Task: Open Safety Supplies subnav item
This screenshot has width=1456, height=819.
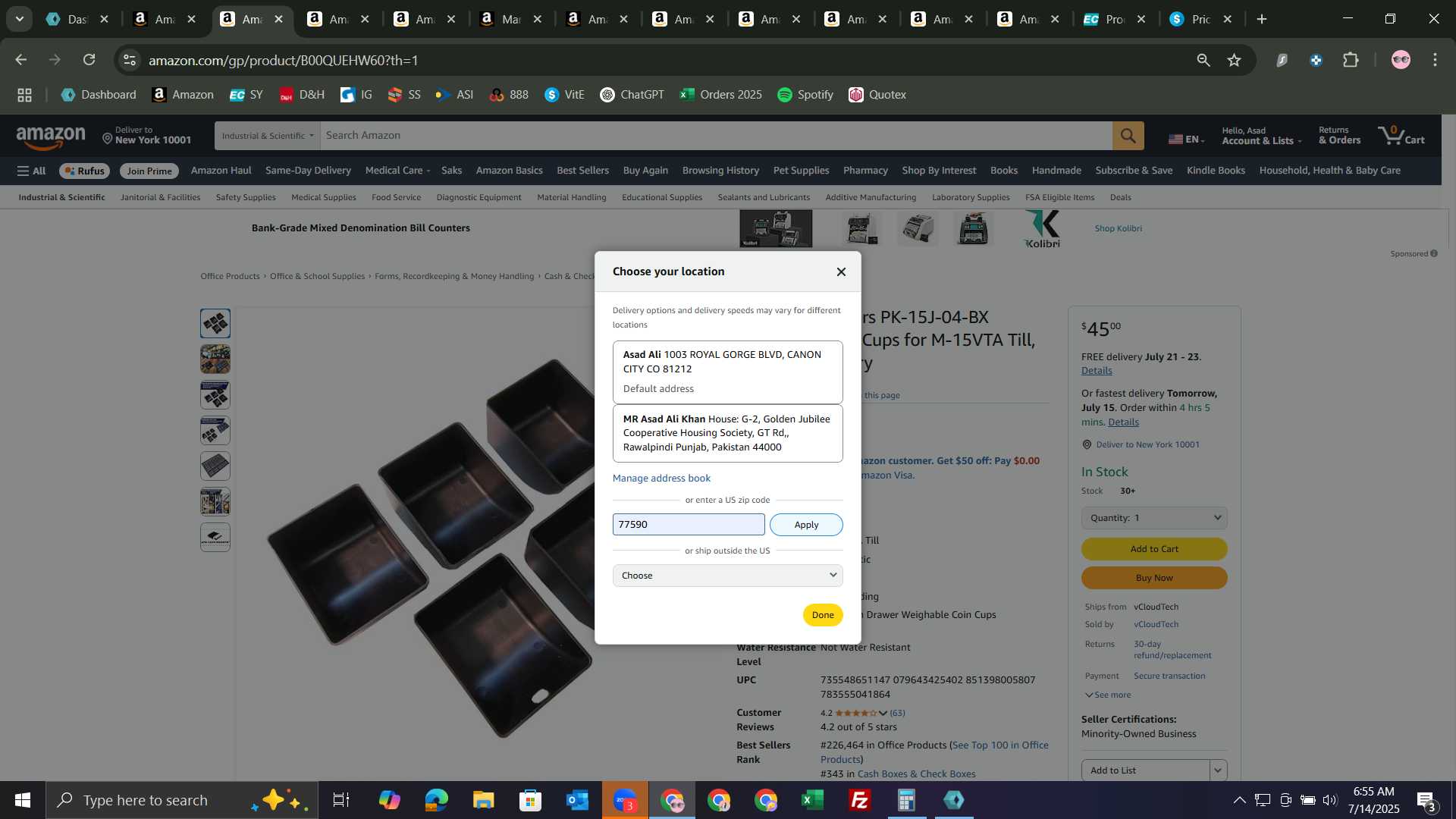Action: [246, 198]
